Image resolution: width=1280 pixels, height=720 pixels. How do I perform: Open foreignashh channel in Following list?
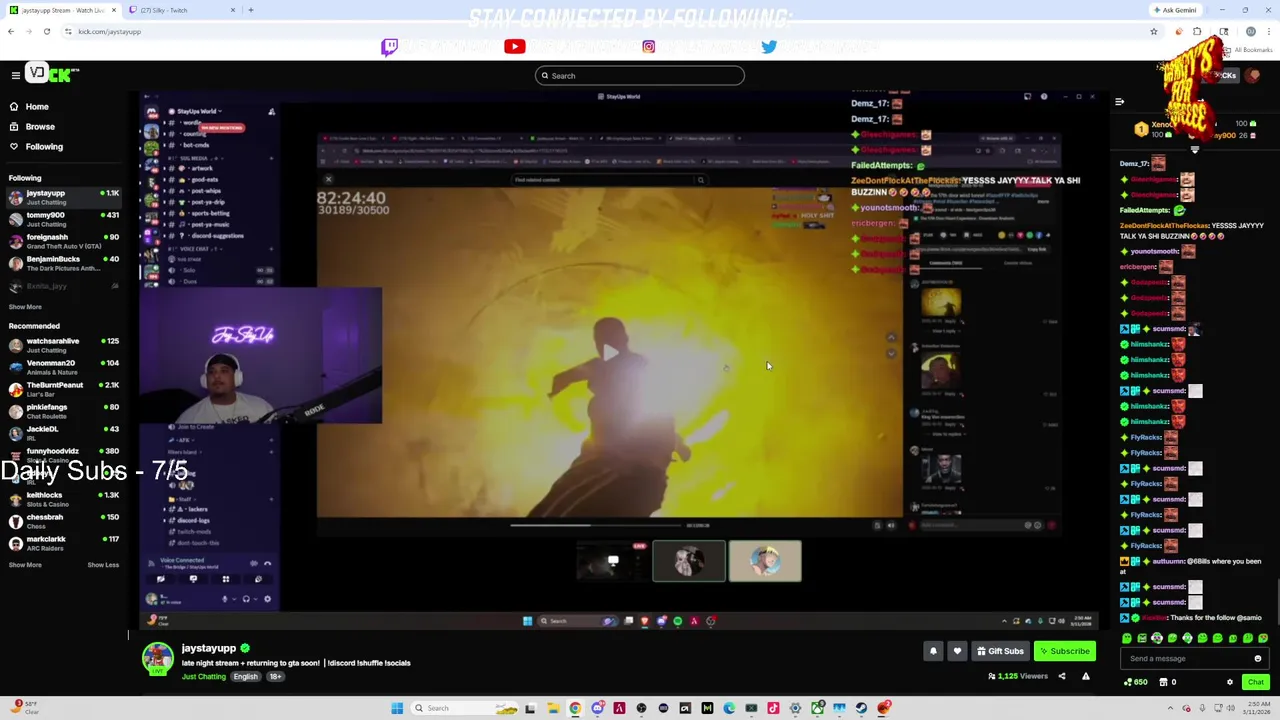tap(63, 241)
